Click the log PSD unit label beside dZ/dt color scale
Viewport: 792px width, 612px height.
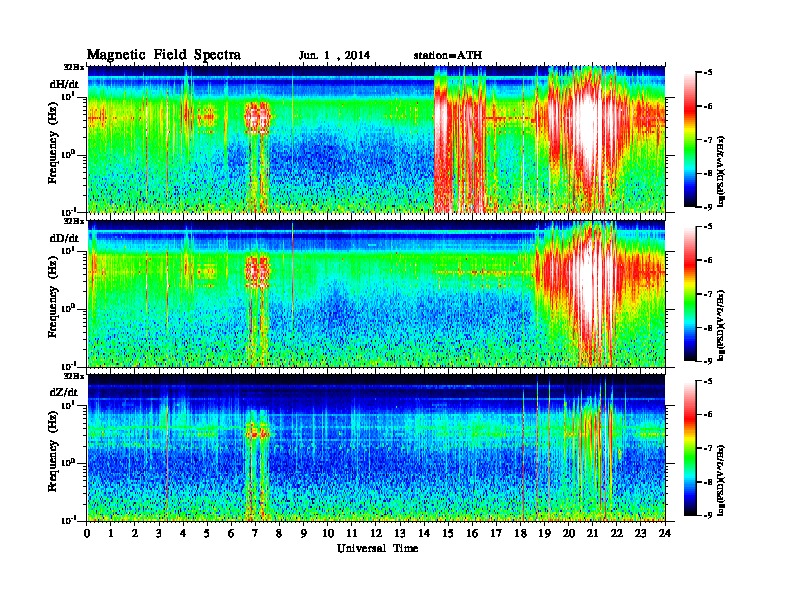[721, 479]
